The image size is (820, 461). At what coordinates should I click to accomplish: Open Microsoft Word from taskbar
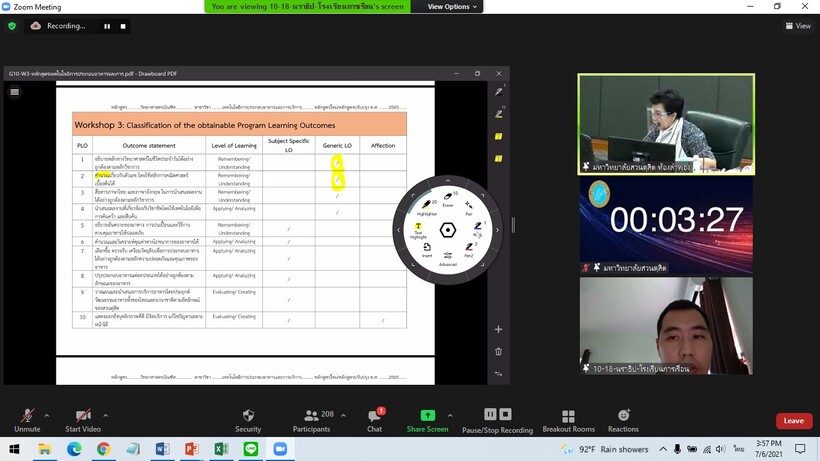(x=162, y=449)
